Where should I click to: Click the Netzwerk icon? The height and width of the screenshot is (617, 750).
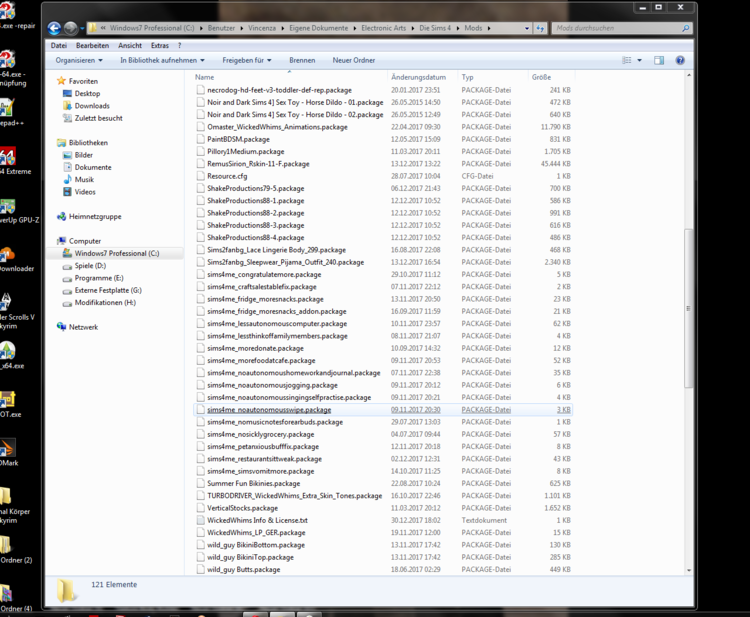tap(61, 327)
